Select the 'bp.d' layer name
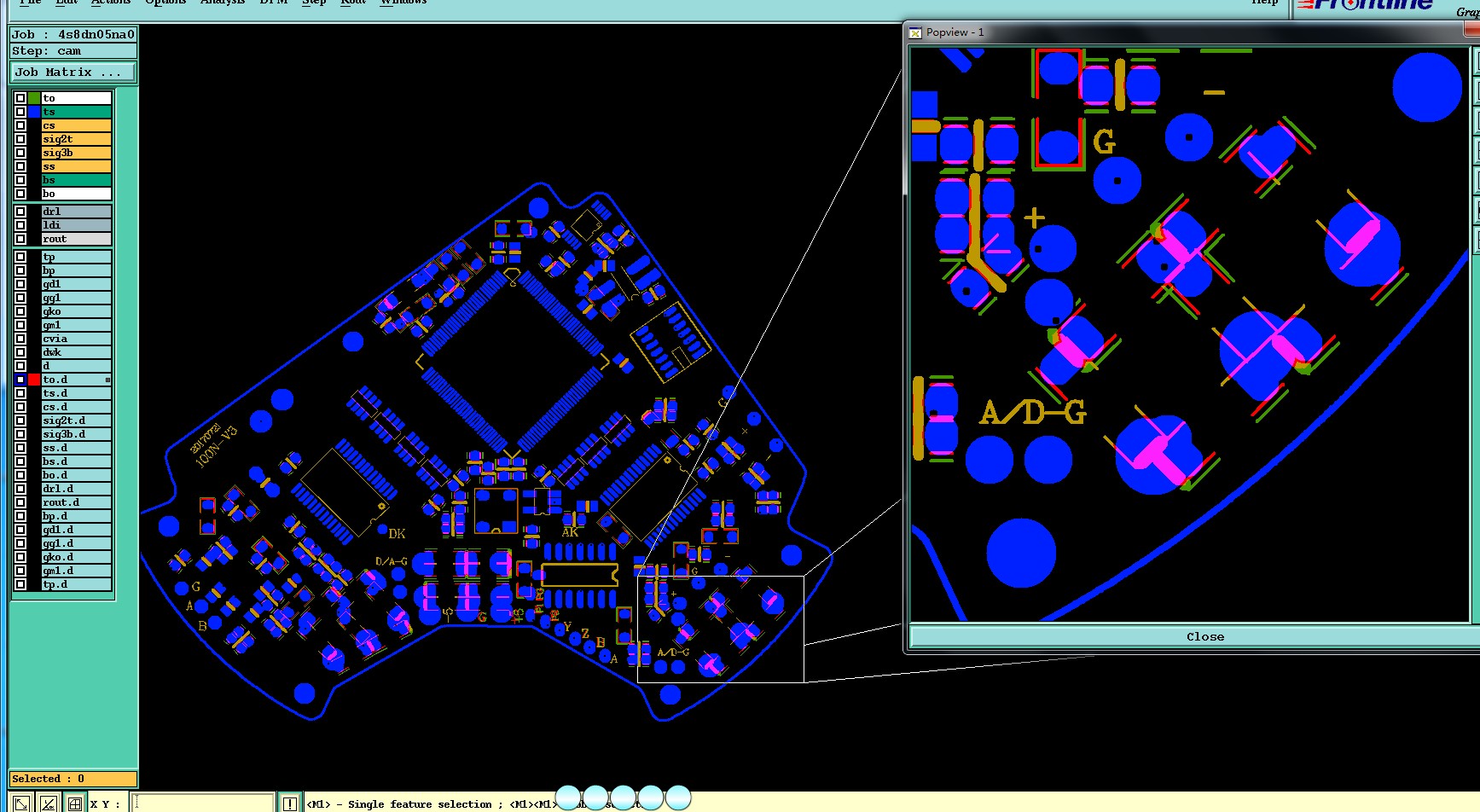 tap(76, 516)
